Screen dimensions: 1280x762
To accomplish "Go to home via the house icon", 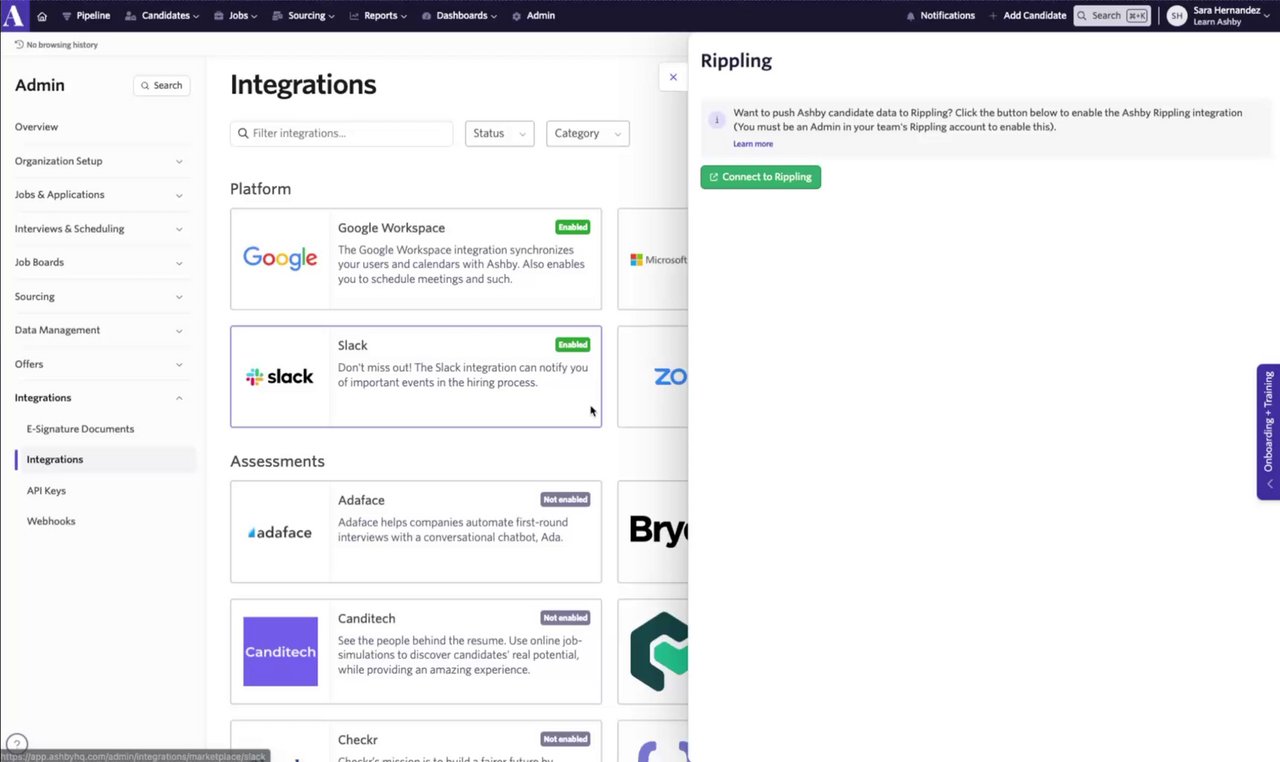I will click(42, 16).
